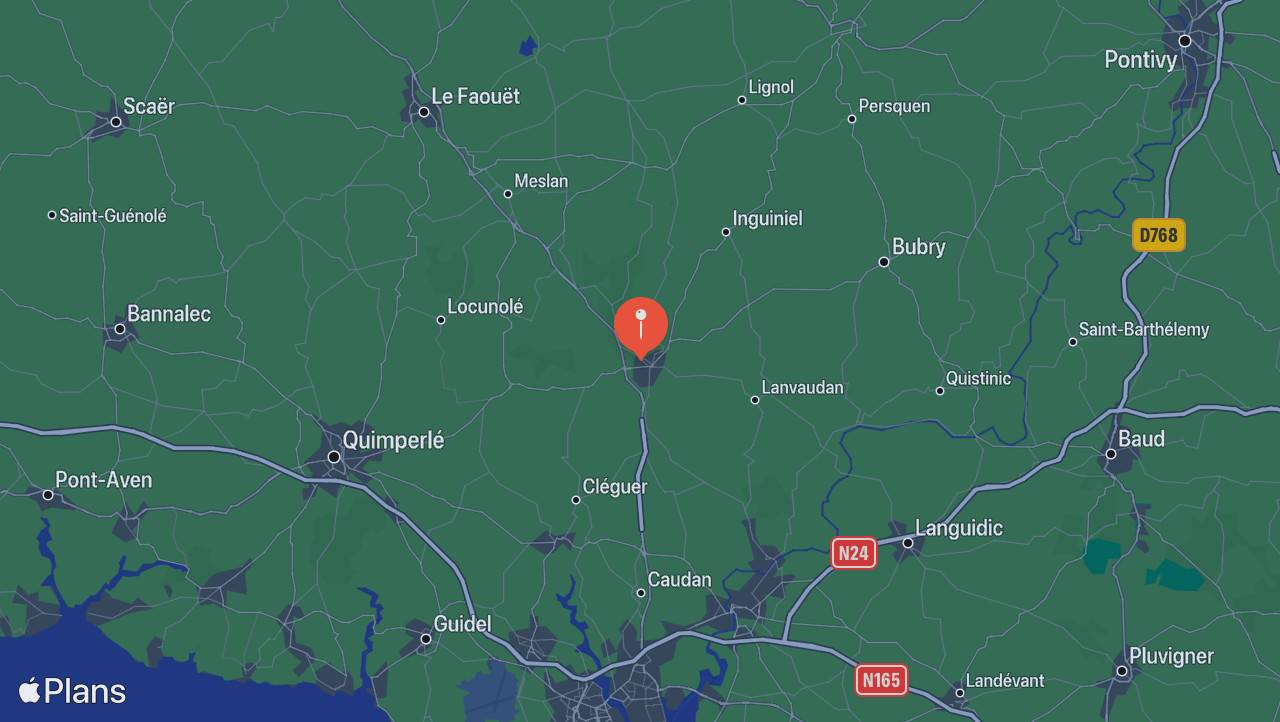The image size is (1280, 722).
Task: Select the D768 road shield
Action: coord(1159,235)
